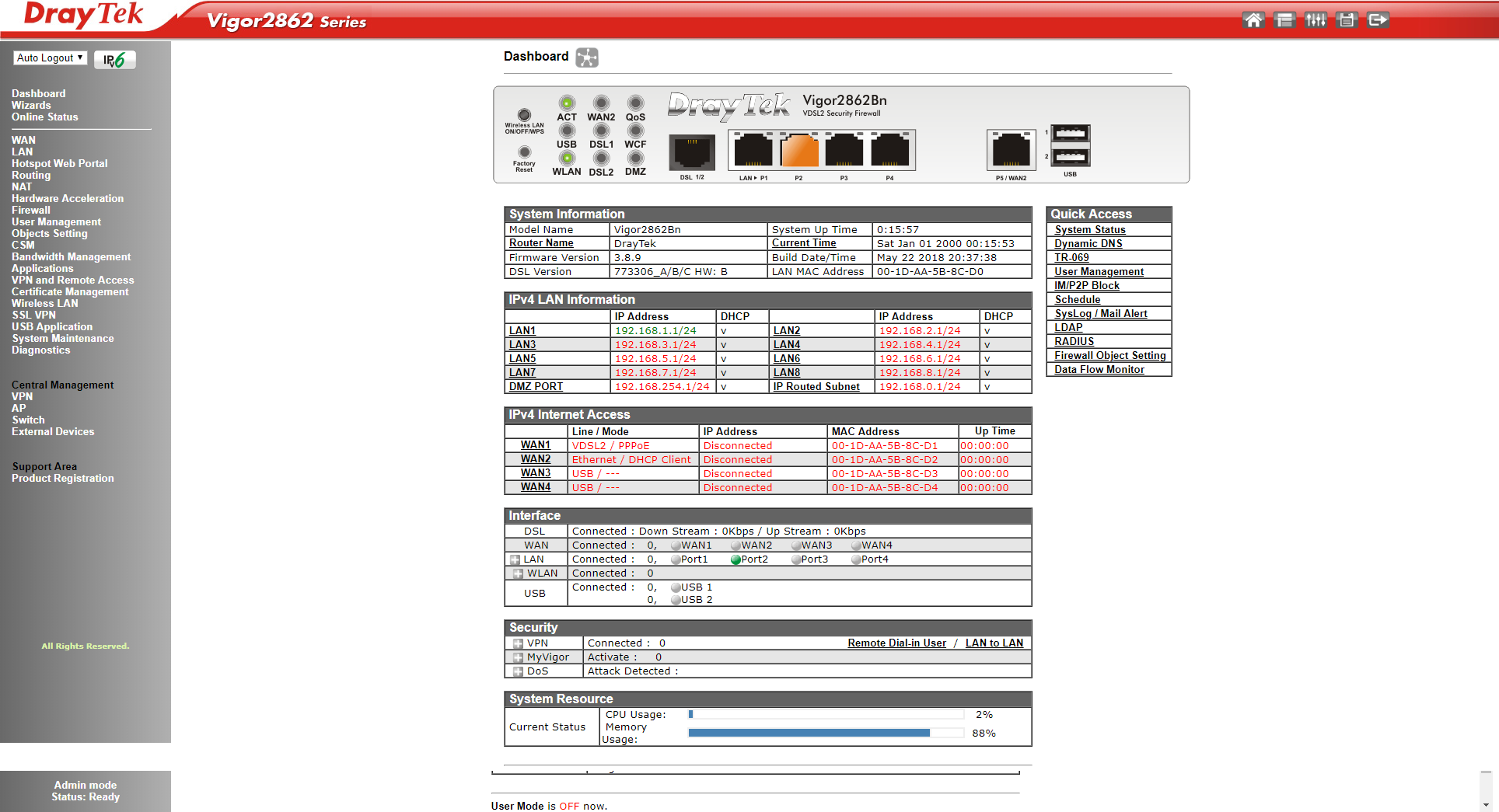Expand the MyVigor row in Security

(x=518, y=657)
